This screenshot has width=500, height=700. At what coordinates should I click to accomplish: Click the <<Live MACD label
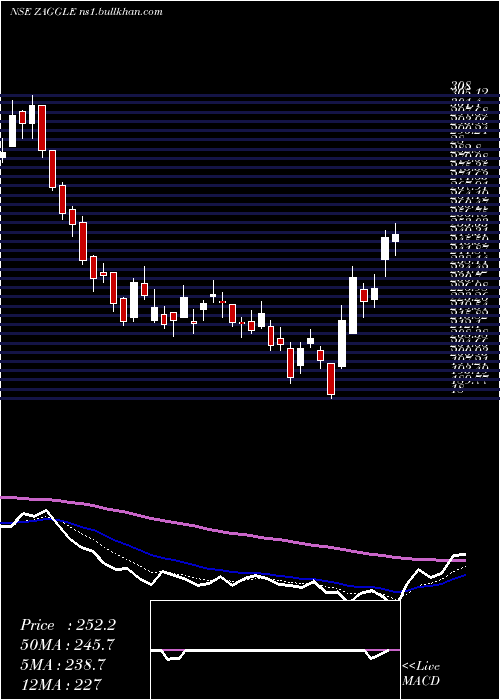tap(421, 674)
